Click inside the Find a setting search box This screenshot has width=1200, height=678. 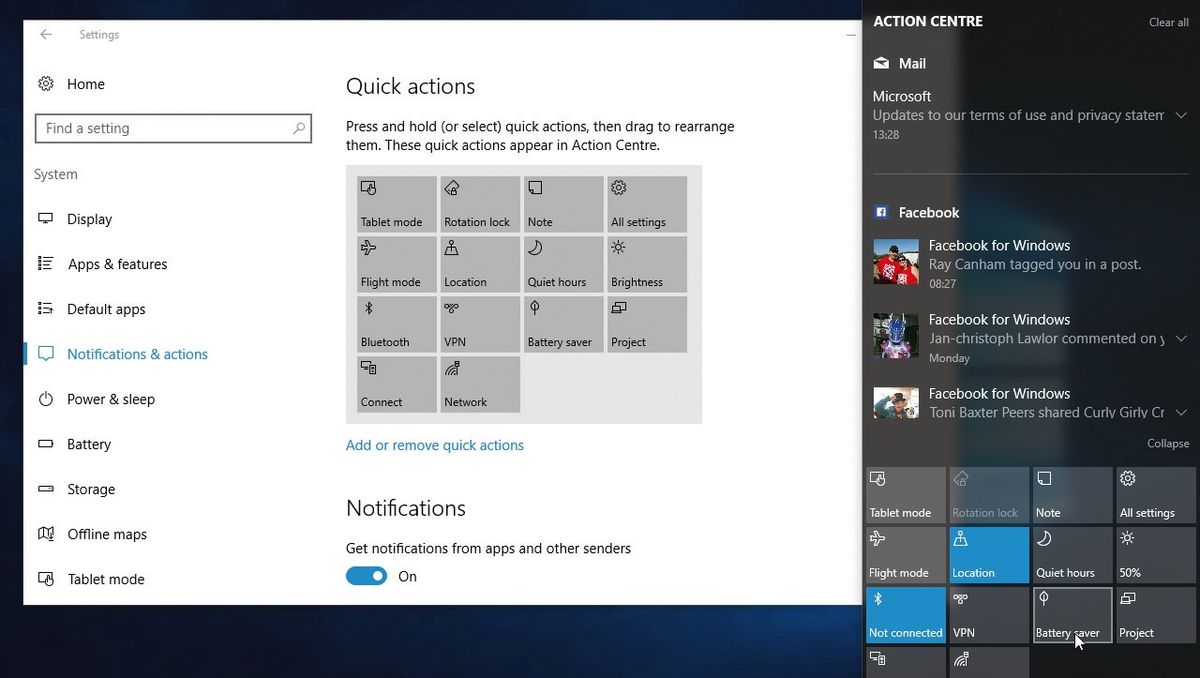click(x=173, y=128)
